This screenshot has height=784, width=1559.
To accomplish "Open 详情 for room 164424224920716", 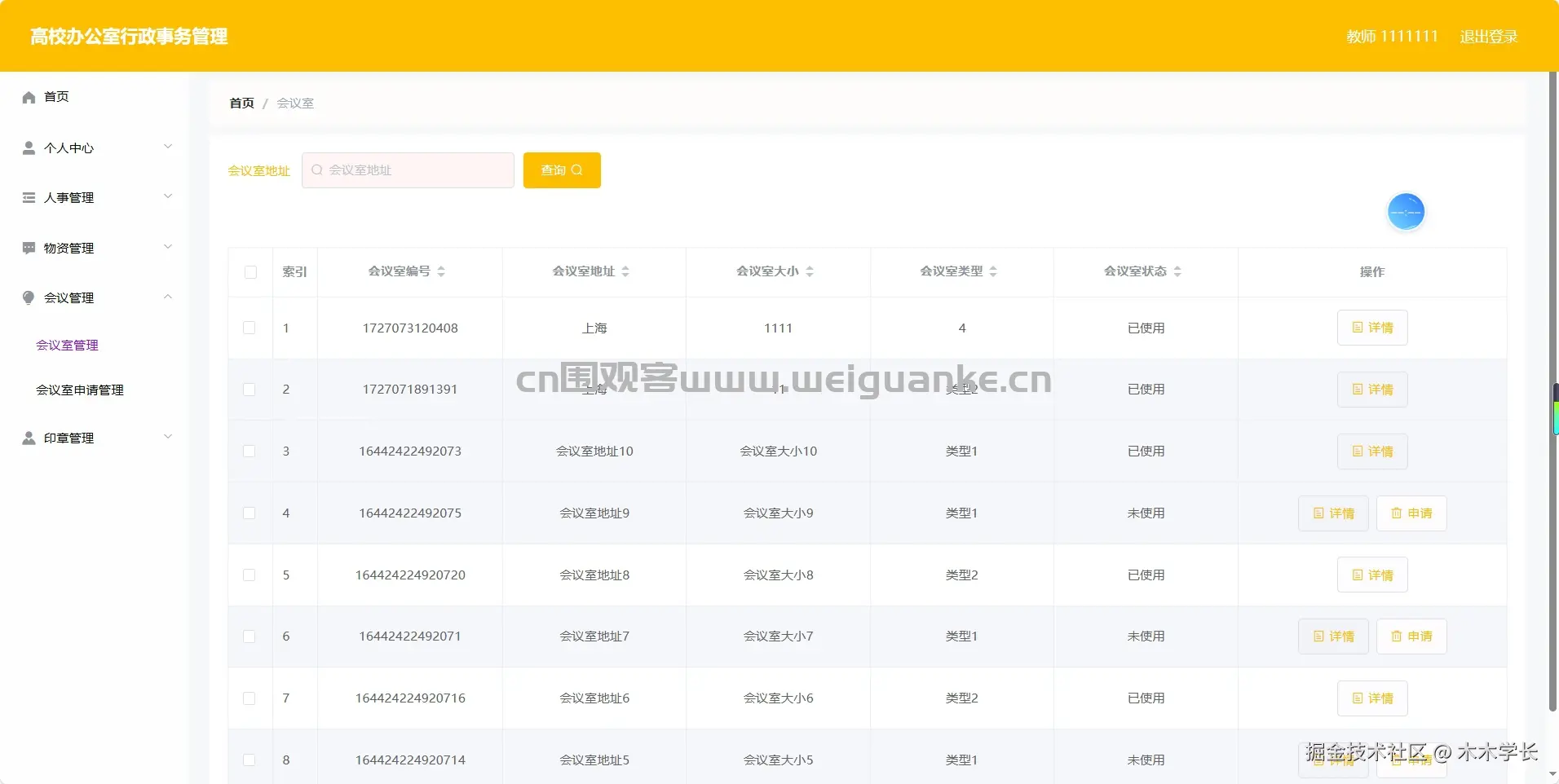I will 1372,698.
